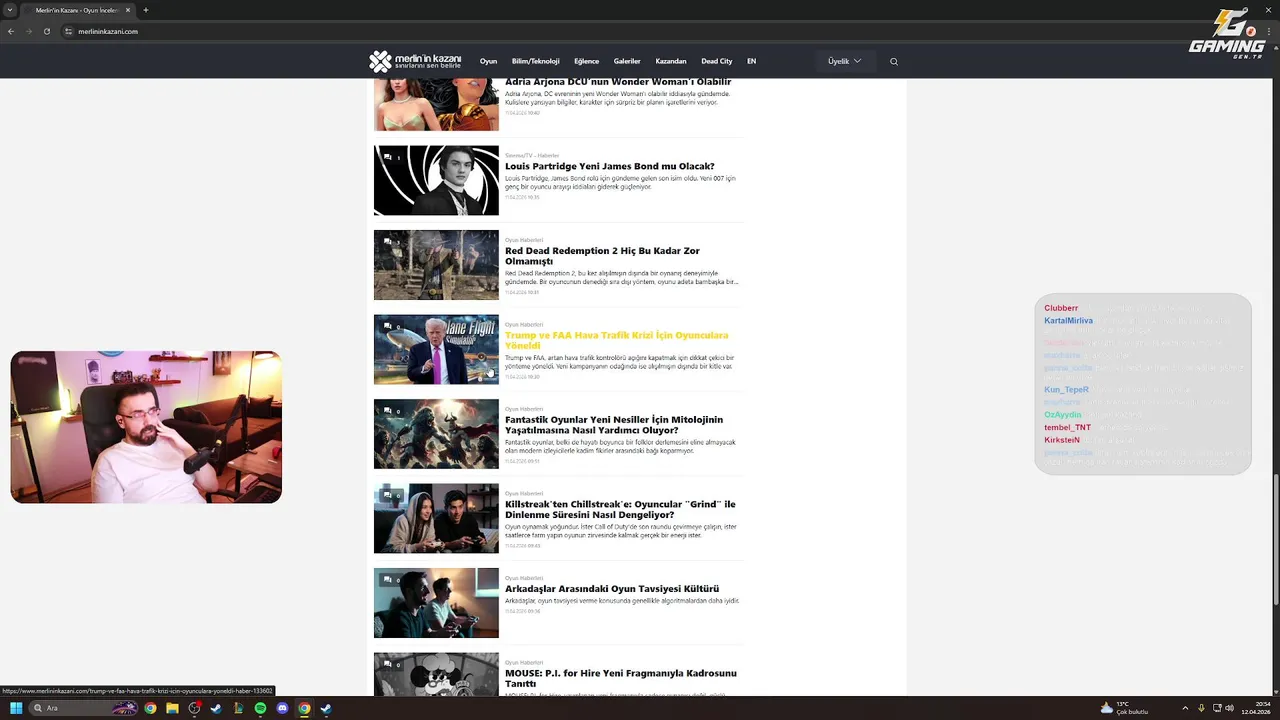1280x720 pixels.
Task: Open 'Louis Partridge Yeni James Bond mu Olacak?' article
Action: tap(609, 166)
